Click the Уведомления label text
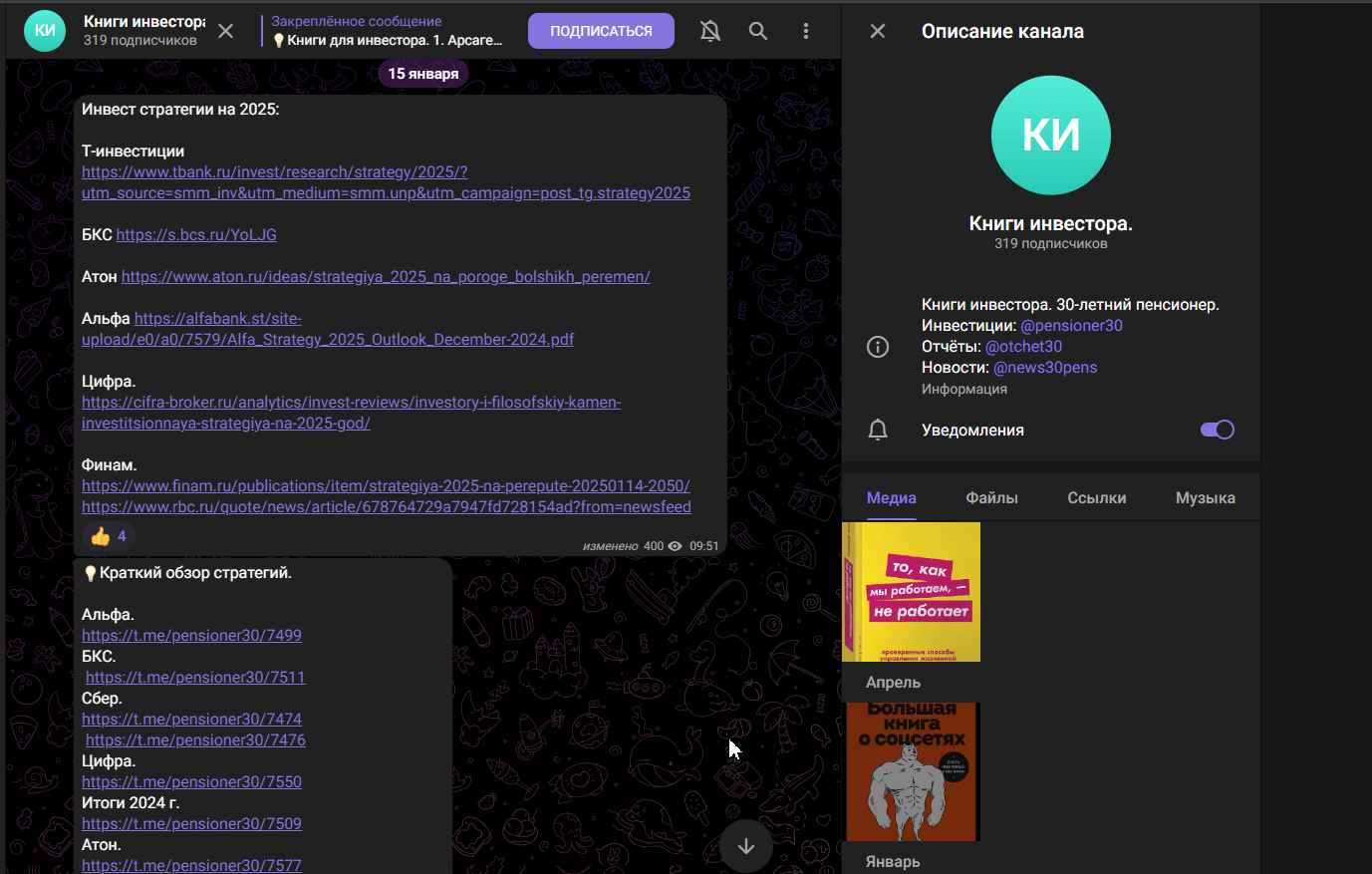Image resolution: width=1372 pixels, height=874 pixels. pyautogui.click(x=972, y=431)
